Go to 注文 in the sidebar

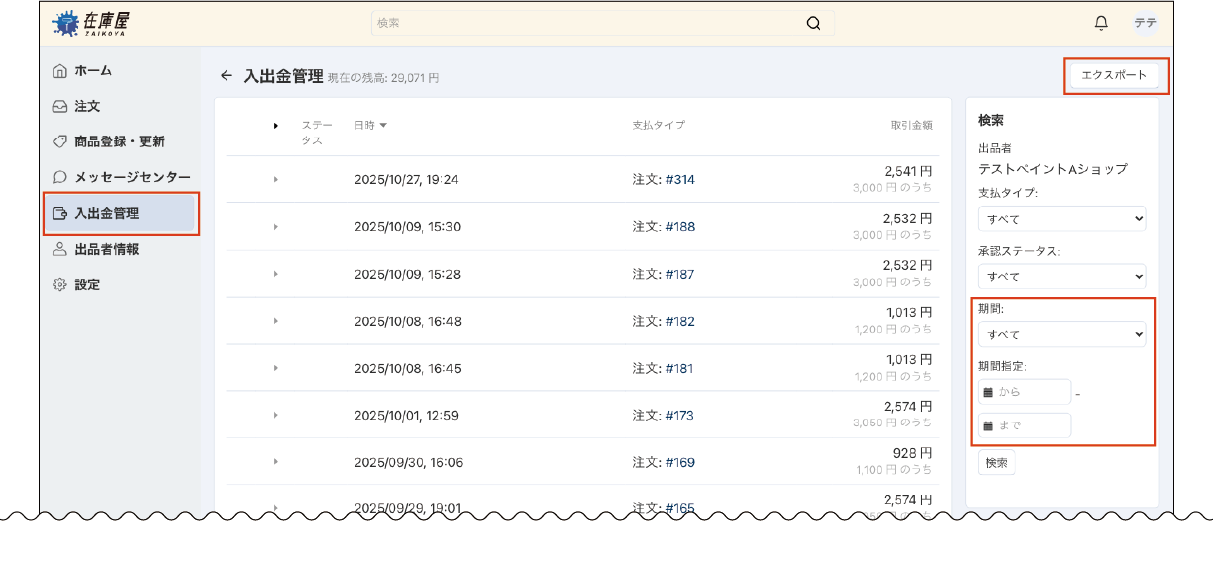(x=87, y=106)
